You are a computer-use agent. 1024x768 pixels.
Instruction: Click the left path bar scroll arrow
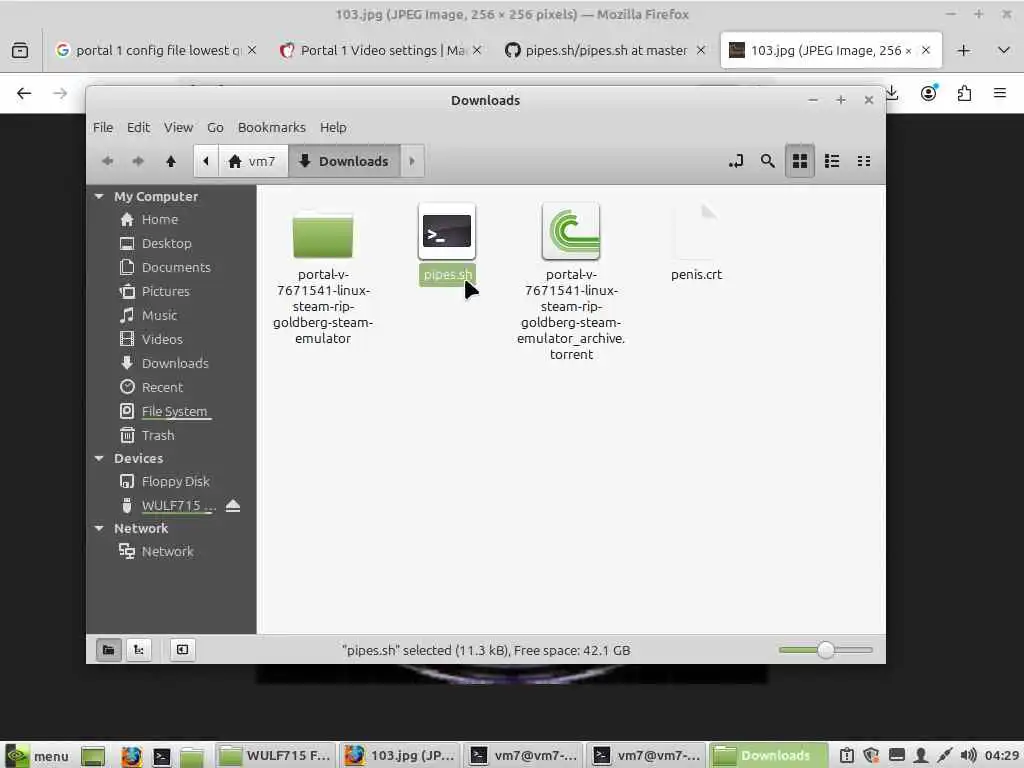click(x=206, y=161)
